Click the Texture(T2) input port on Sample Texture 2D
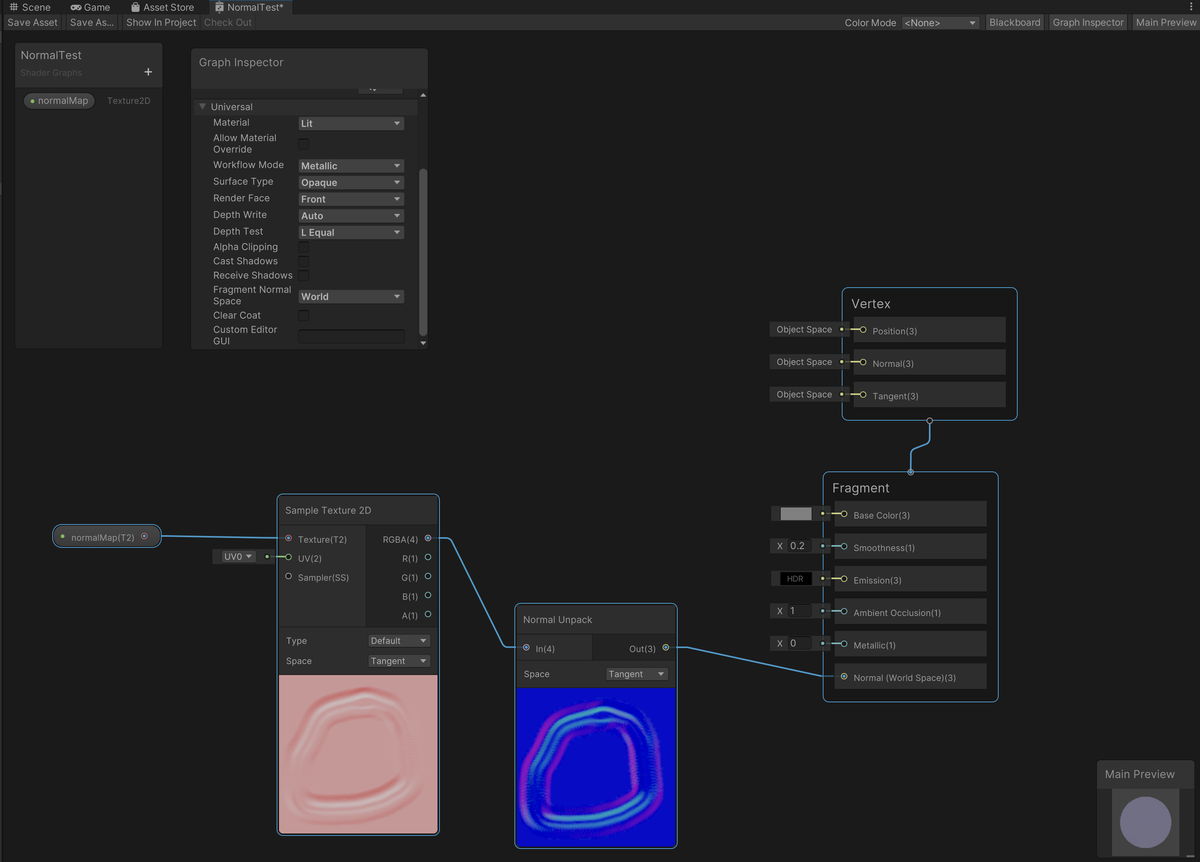Image resolution: width=1200 pixels, height=862 pixels. tap(289, 538)
